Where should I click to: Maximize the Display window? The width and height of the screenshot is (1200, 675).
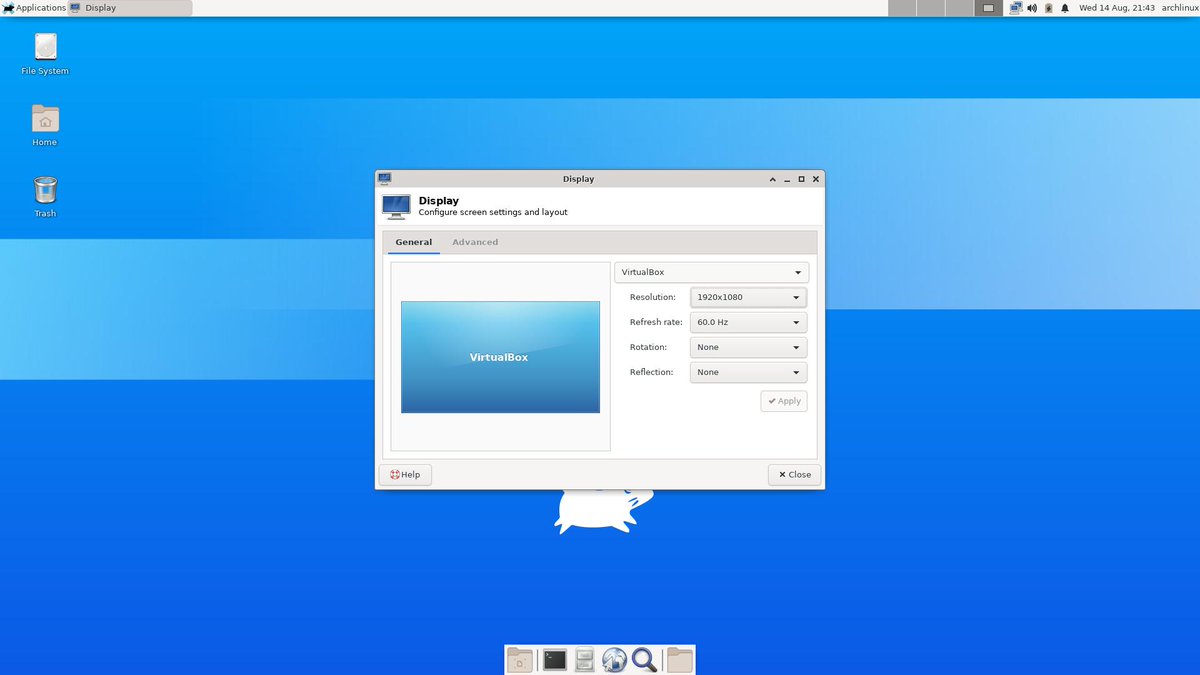pyautogui.click(x=801, y=179)
